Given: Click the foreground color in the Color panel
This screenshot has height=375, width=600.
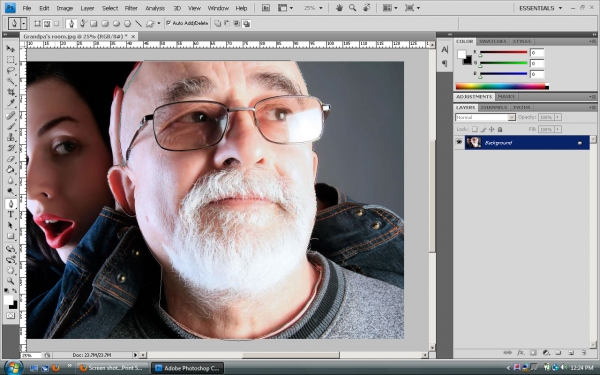Looking at the screenshot, I should (461, 55).
